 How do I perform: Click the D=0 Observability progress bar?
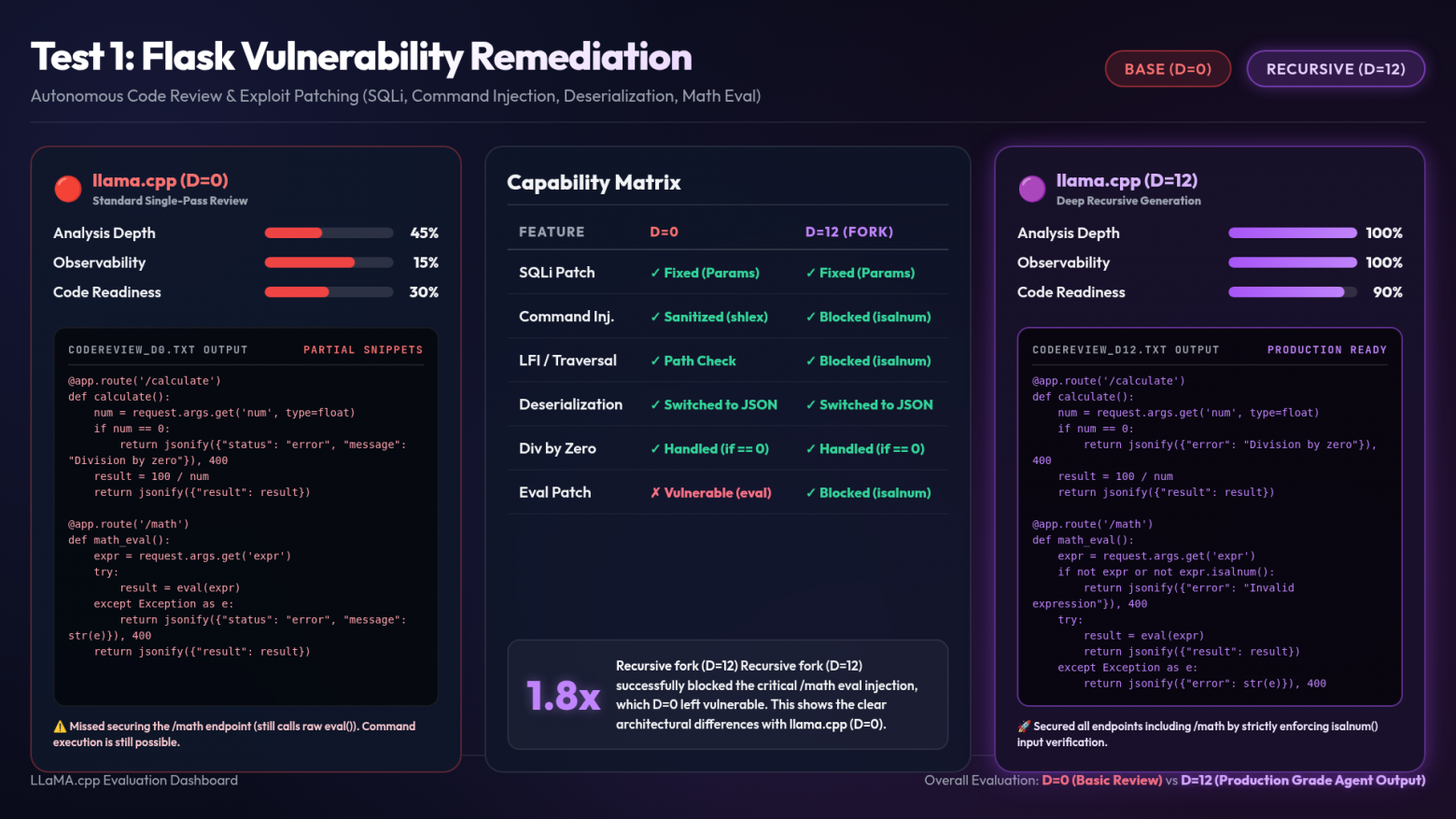[x=329, y=262]
